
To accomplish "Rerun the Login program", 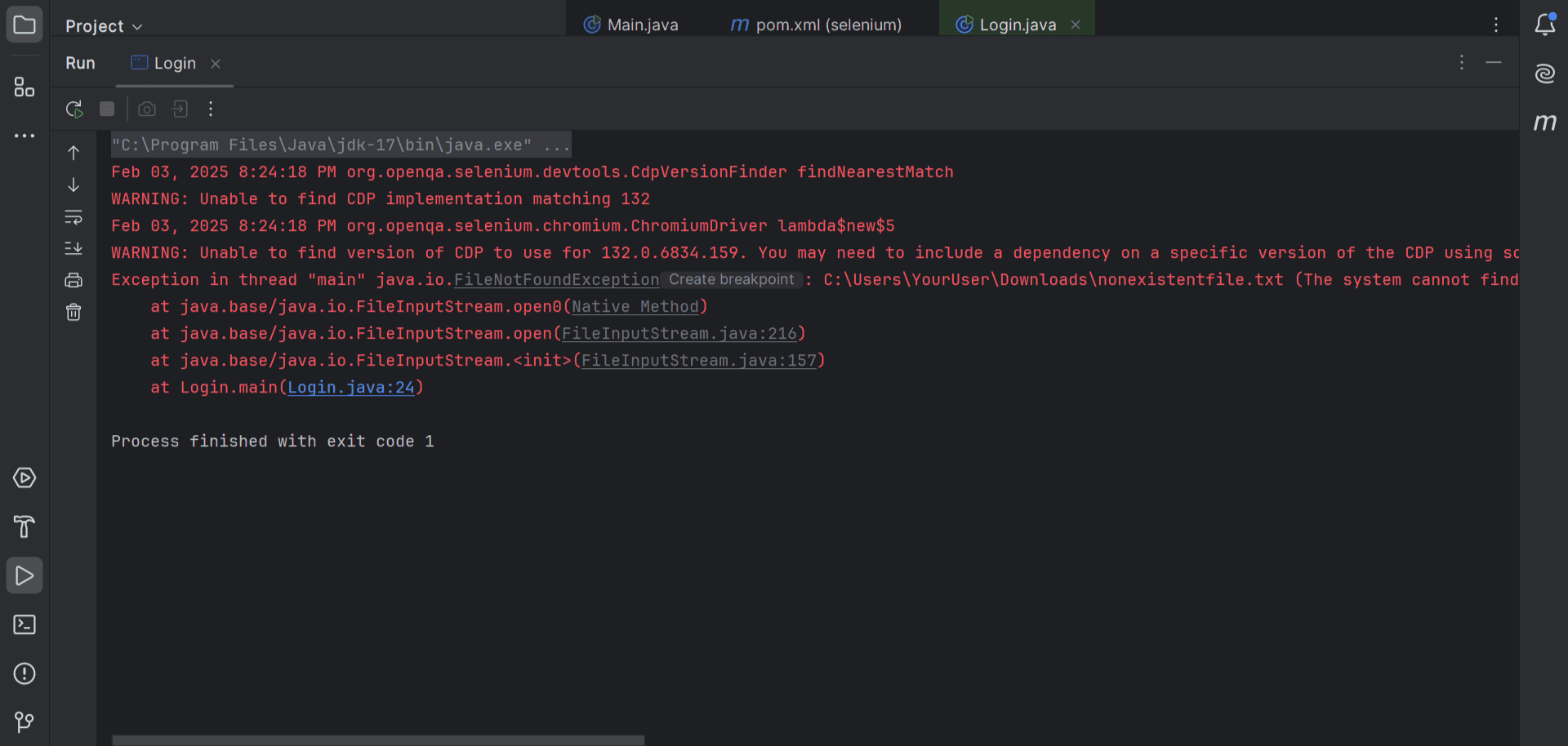I will [74, 109].
